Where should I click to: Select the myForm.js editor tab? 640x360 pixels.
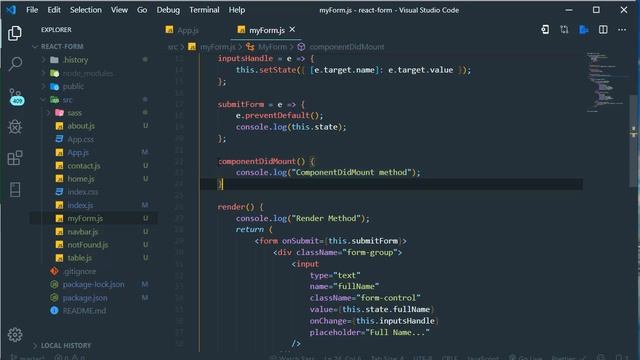coord(266,30)
